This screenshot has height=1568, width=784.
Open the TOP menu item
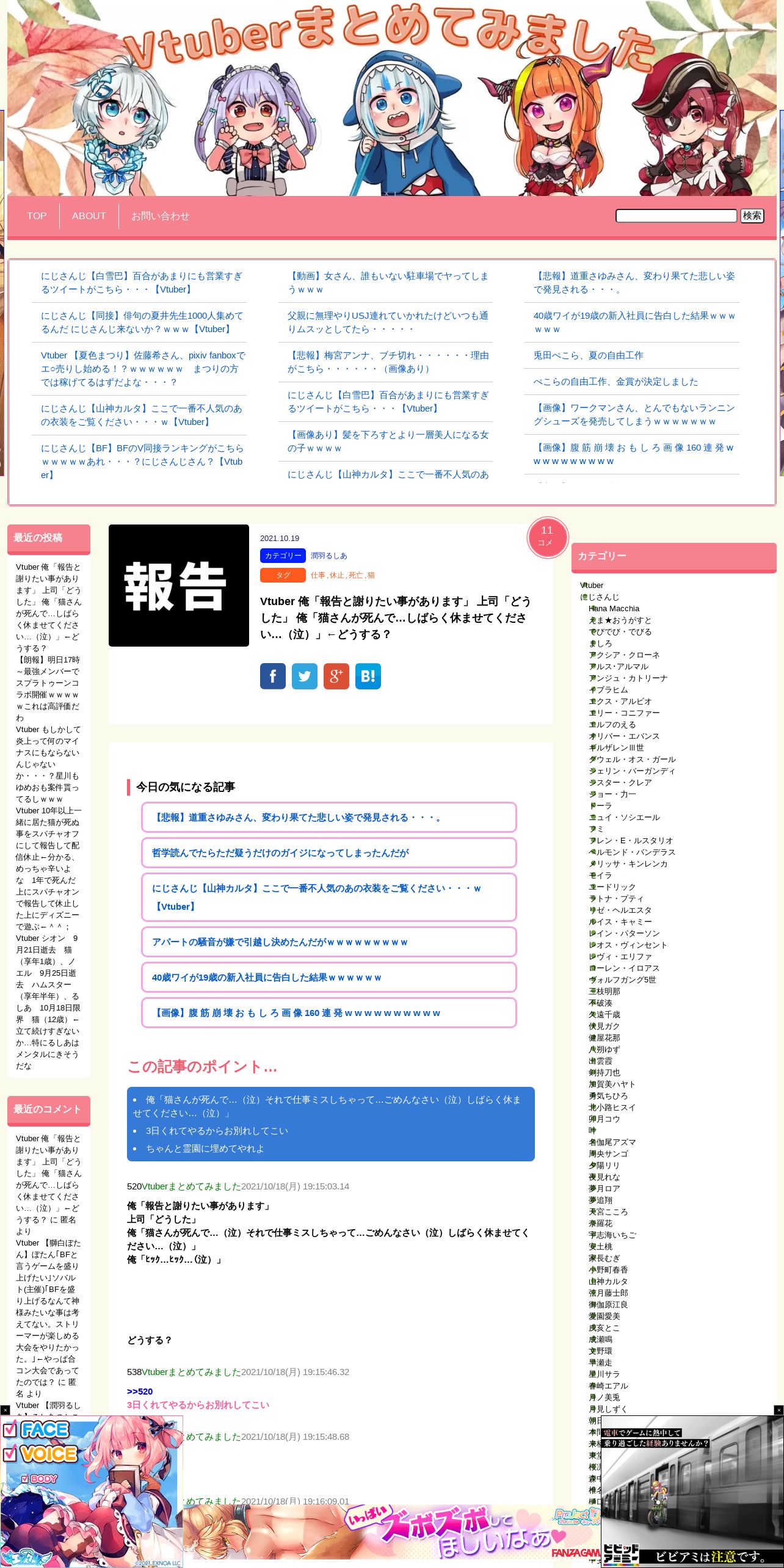click(x=37, y=216)
